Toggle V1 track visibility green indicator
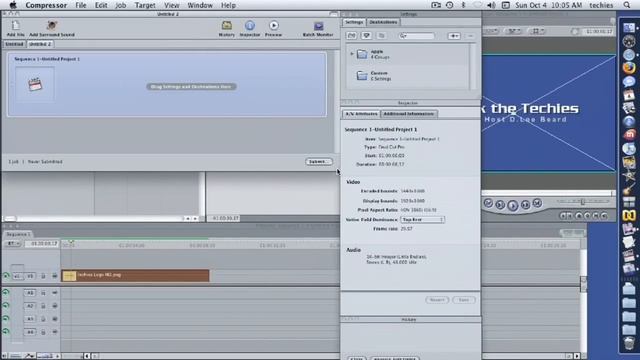640x360 pixels. (6, 276)
